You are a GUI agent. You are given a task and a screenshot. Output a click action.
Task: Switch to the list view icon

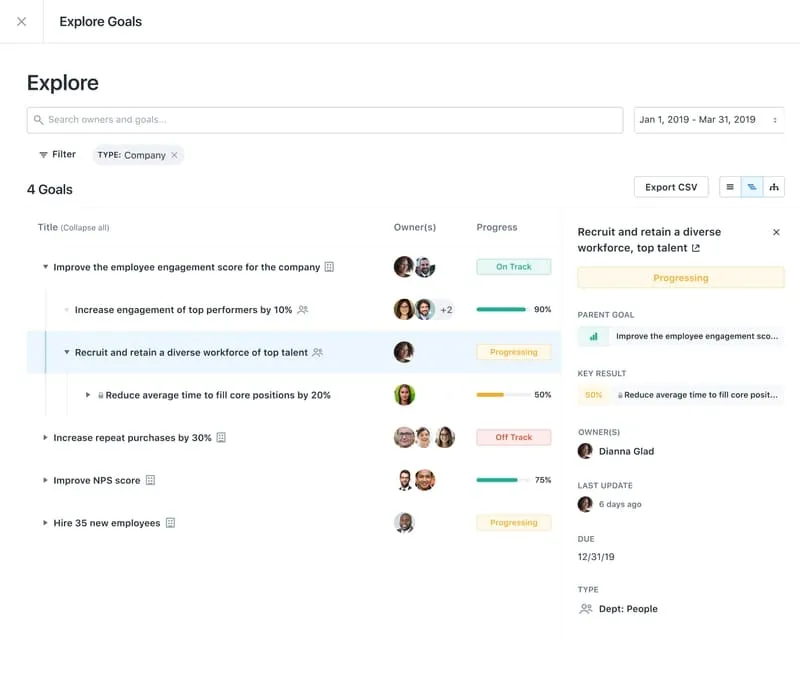pos(730,187)
